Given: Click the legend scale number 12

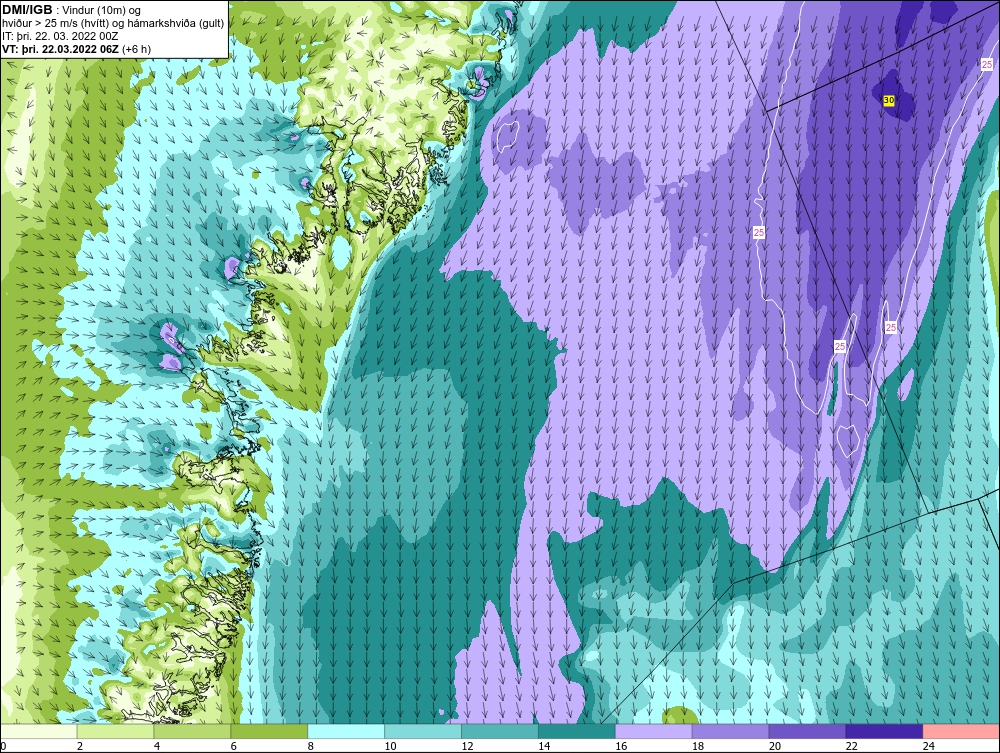Looking at the screenshot, I should (467, 746).
